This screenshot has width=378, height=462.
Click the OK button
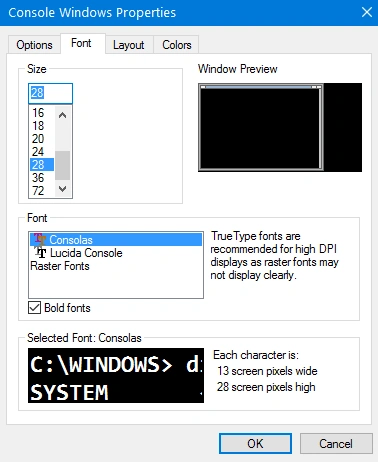255,444
